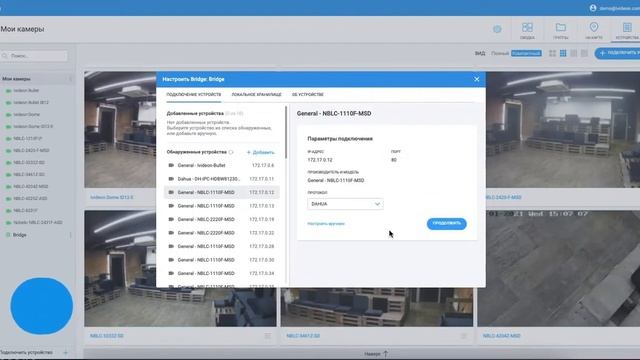
Task: Switch to Об устройстве tab
Action: pos(308,94)
